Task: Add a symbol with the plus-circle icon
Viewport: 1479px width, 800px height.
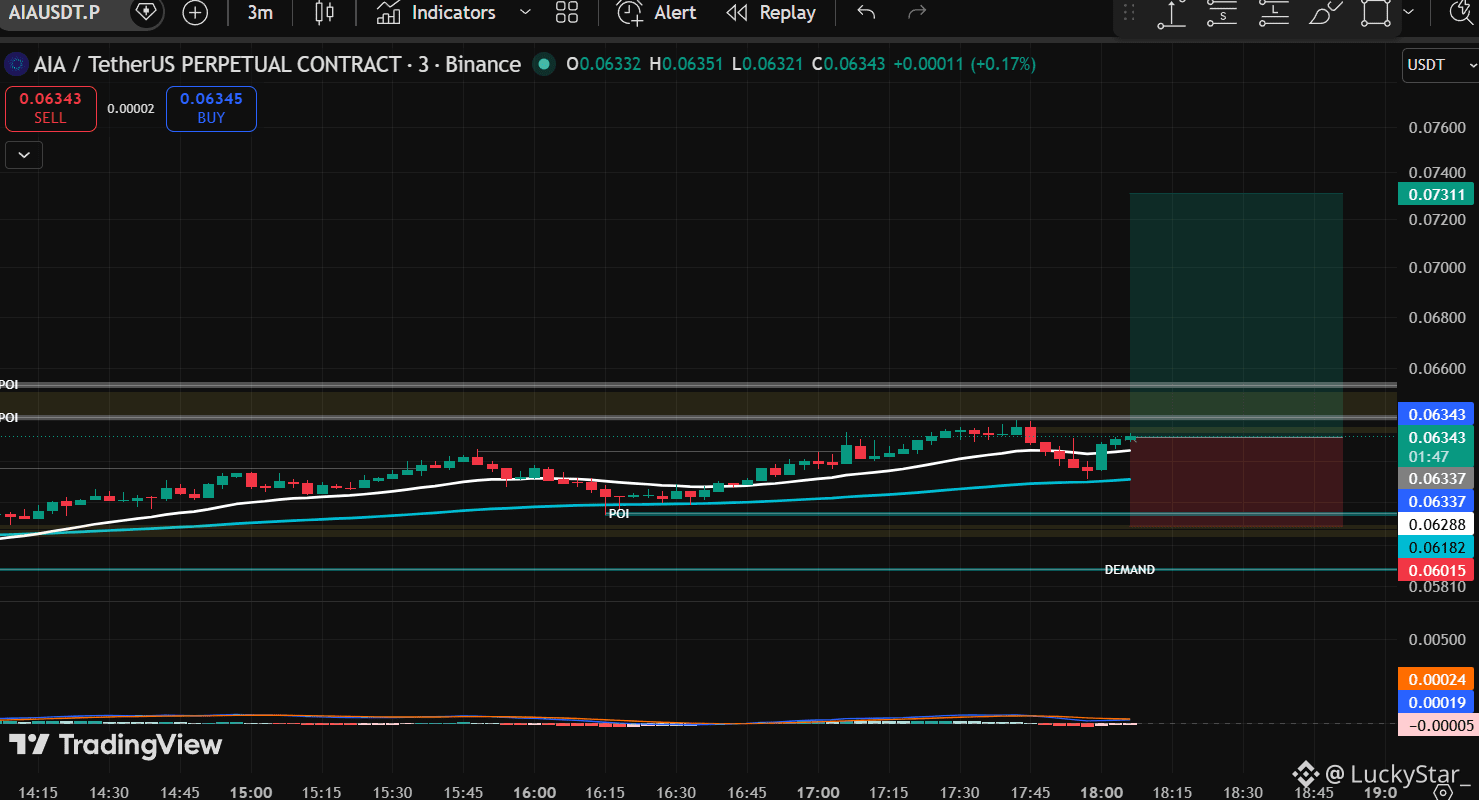Action: (196, 13)
